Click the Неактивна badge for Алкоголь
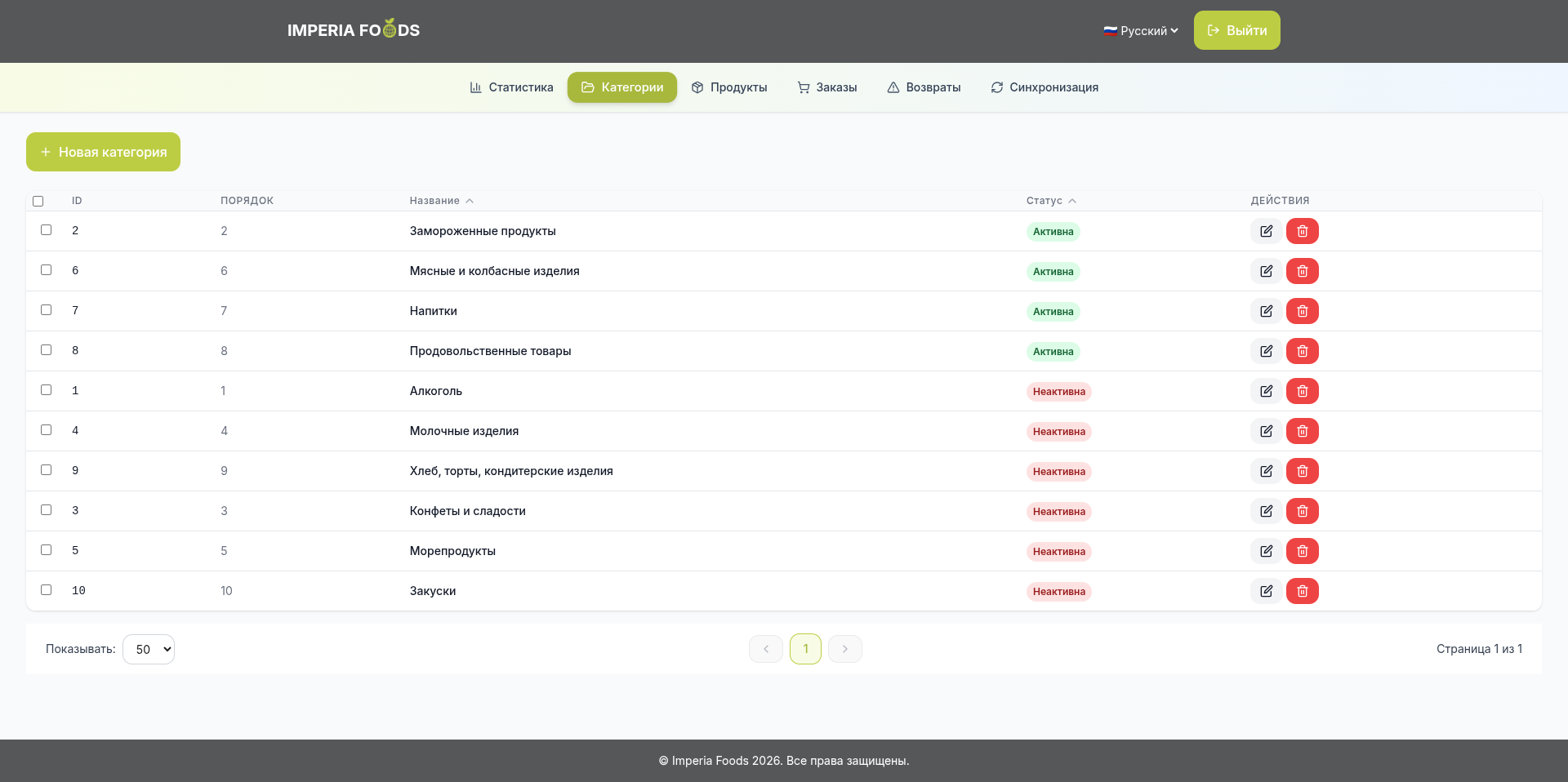This screenshot has height=782, width=1568. pos(1058,392)
